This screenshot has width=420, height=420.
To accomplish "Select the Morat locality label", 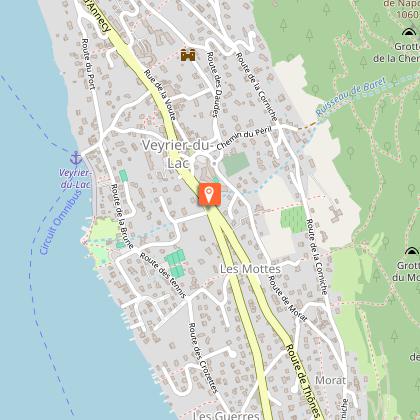I will (x=330, y=380).
